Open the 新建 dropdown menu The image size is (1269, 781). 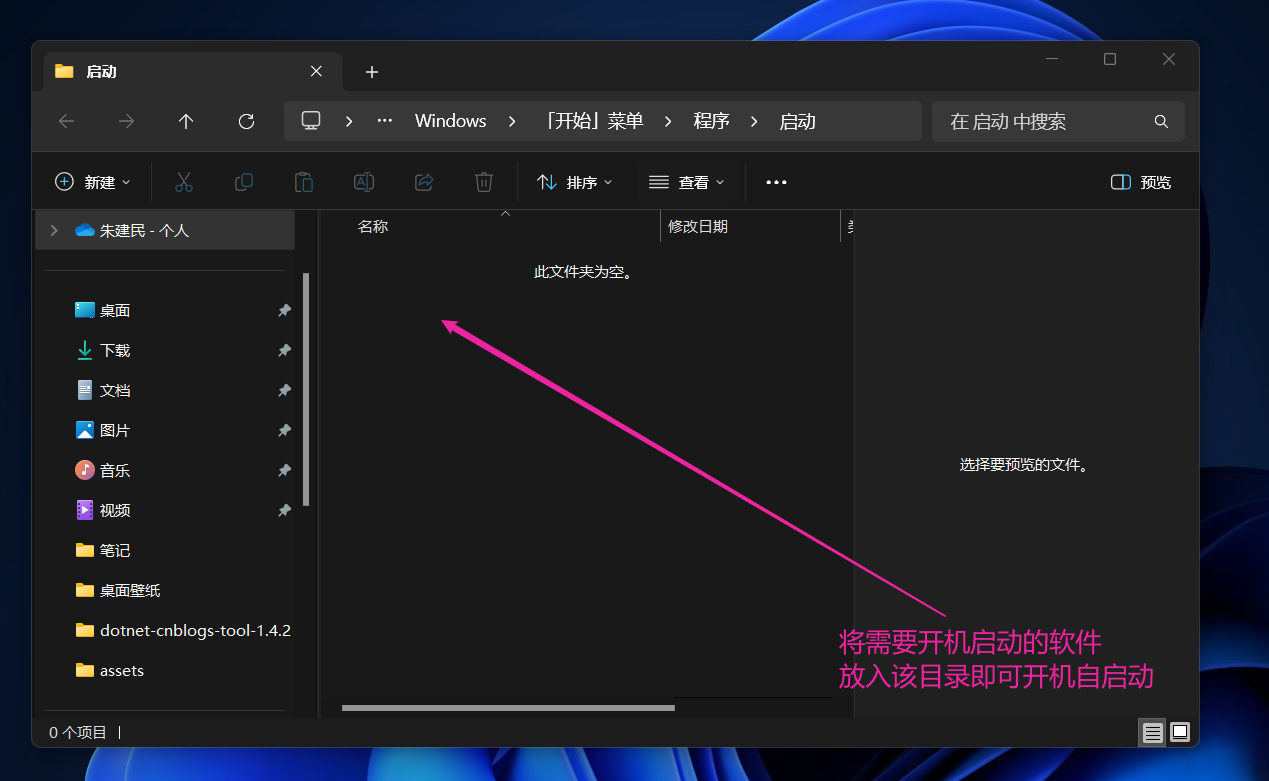pos(92,182)
